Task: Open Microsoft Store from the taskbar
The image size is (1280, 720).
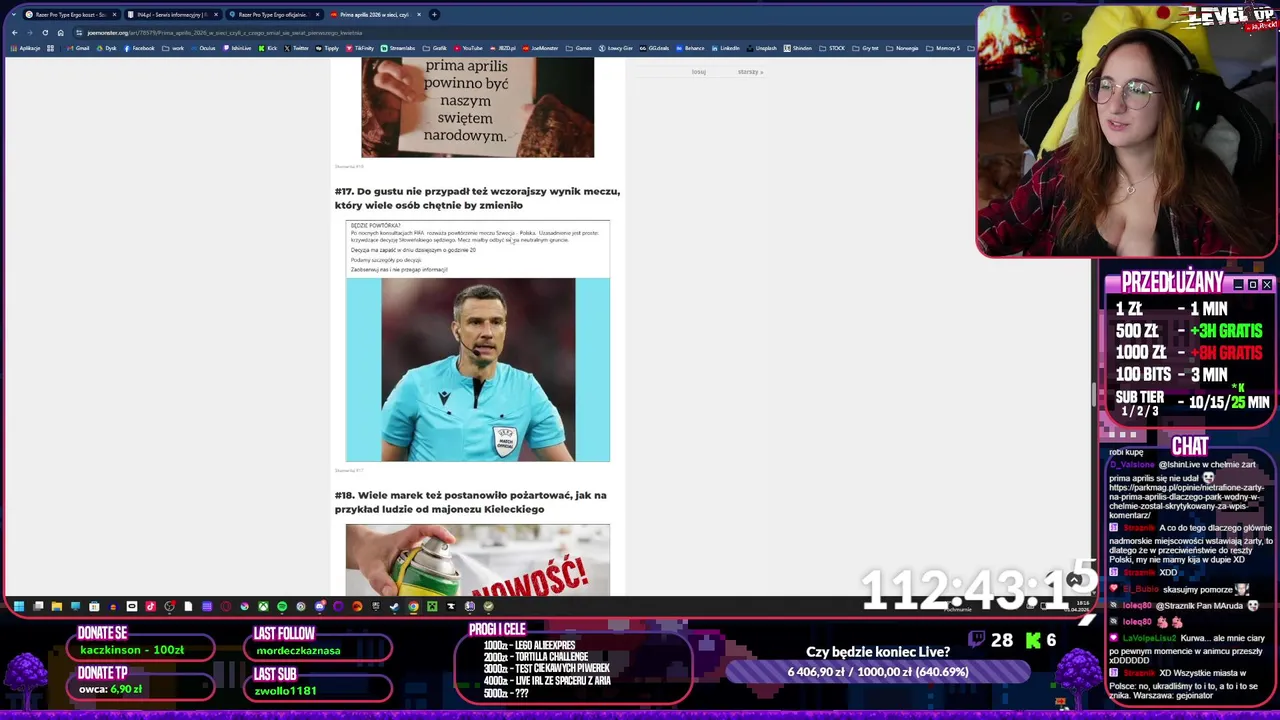Action: (94, 606)
